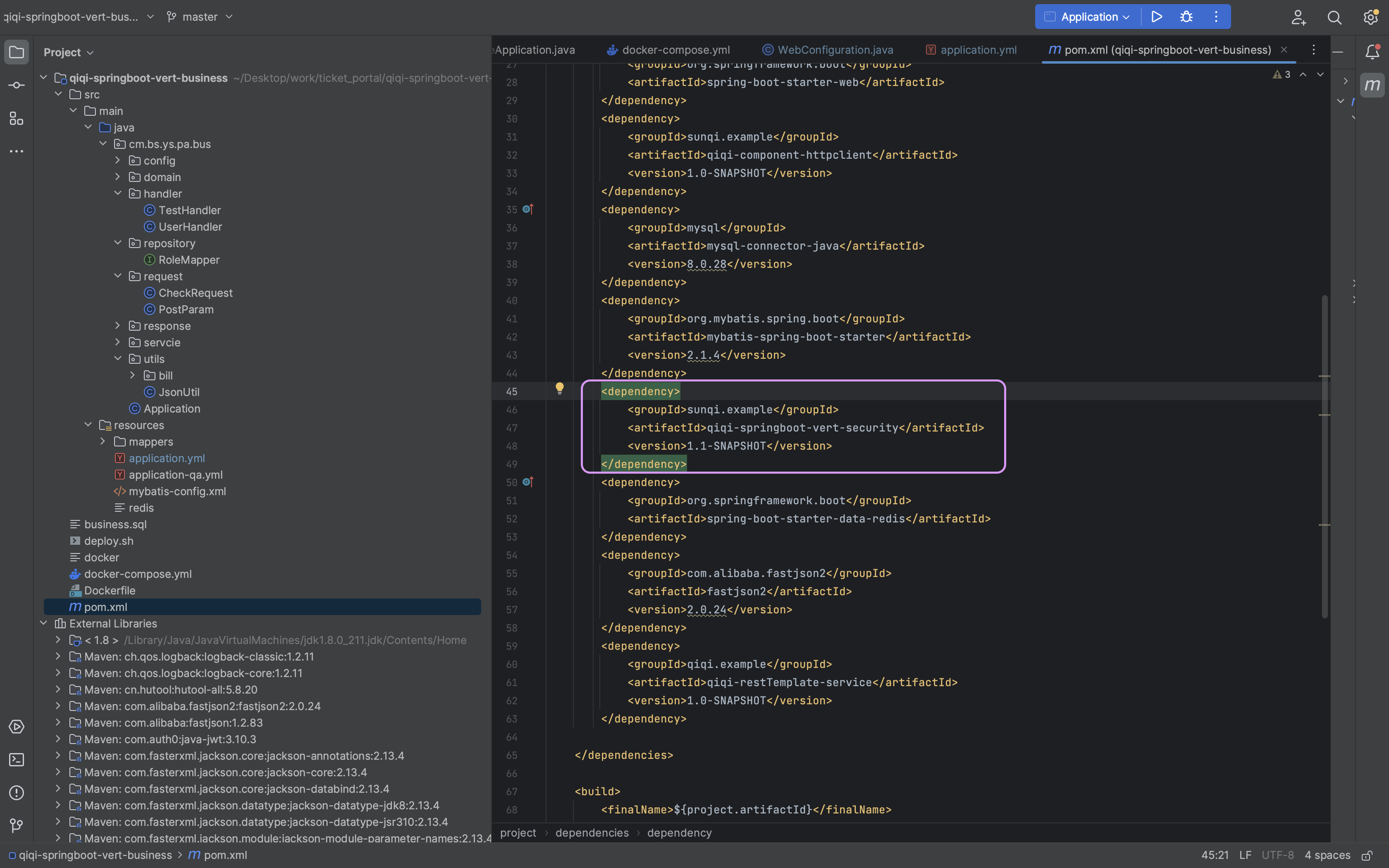Click the intention lightbulb on line 45
Viewport: 1389px width, 868px height.
point(560,389)
